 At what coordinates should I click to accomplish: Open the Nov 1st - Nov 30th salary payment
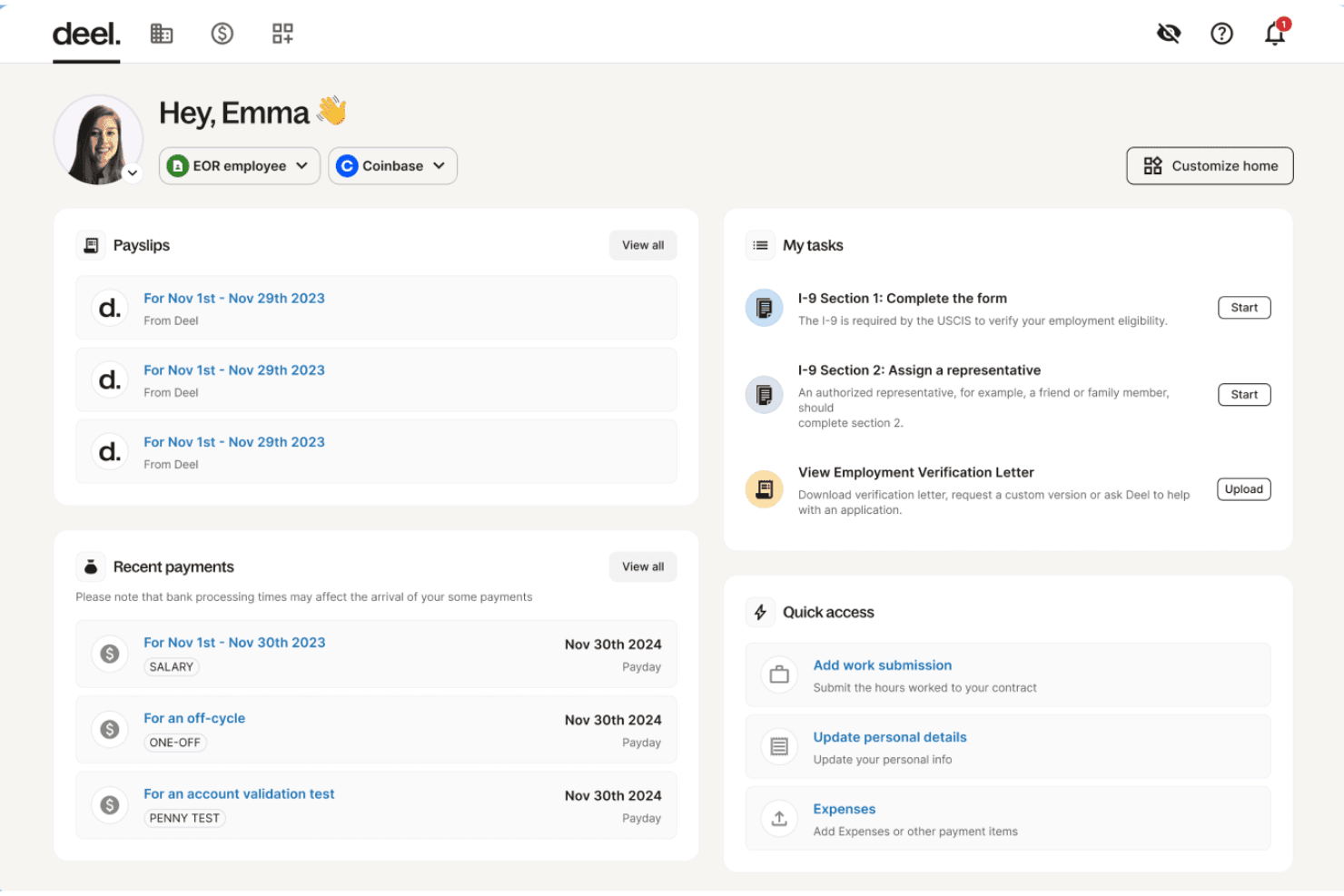234,643
